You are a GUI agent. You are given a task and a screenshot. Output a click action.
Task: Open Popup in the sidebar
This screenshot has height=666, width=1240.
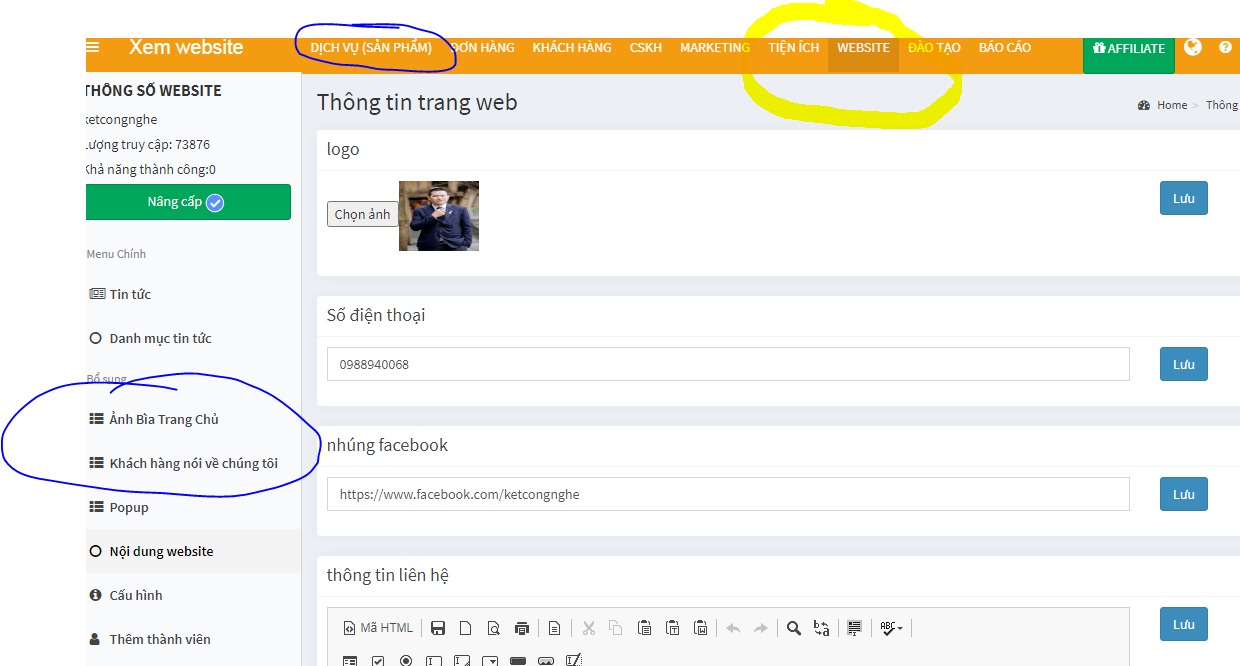(x=129, y=507)
